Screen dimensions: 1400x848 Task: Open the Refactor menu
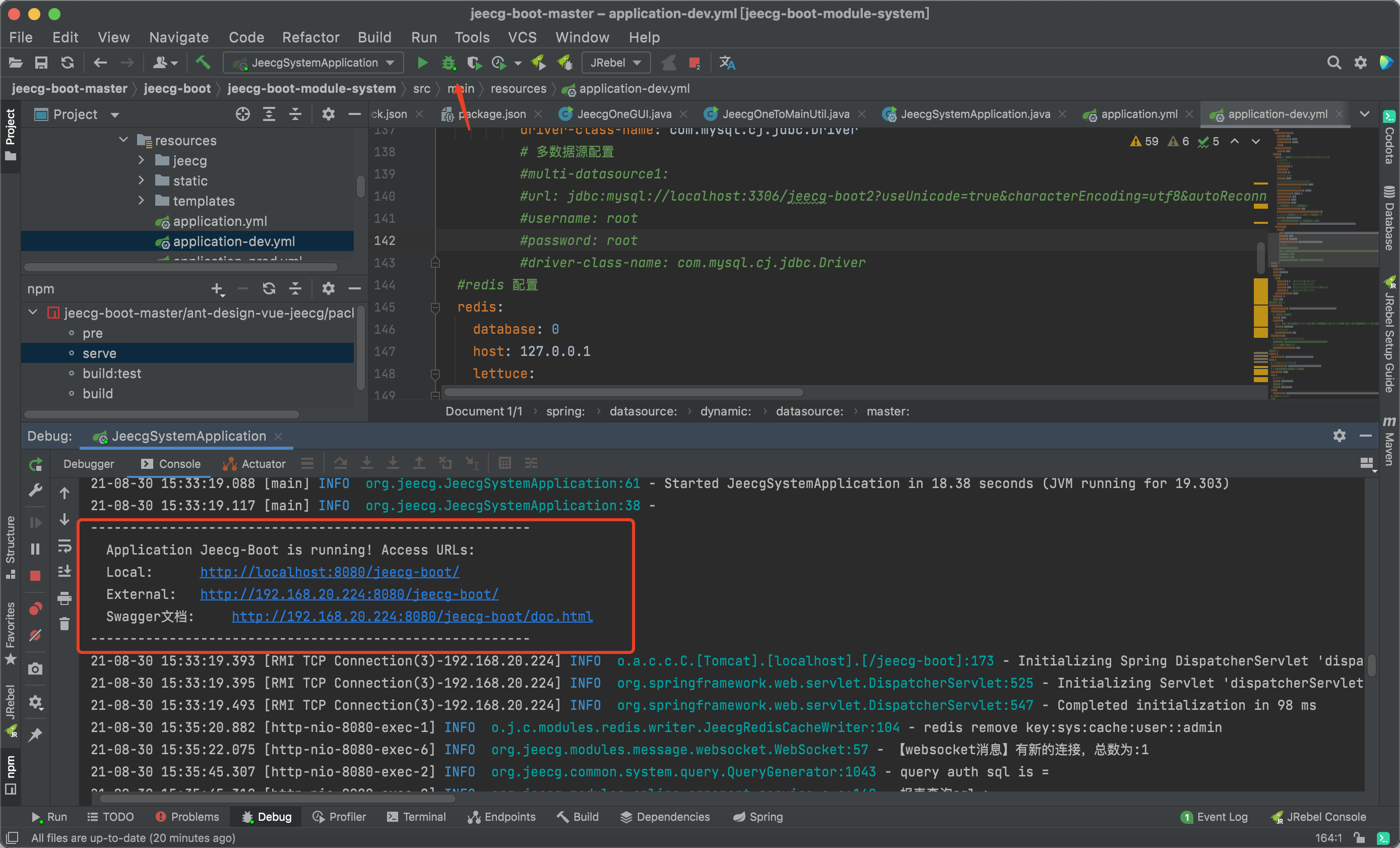(310, 37)
